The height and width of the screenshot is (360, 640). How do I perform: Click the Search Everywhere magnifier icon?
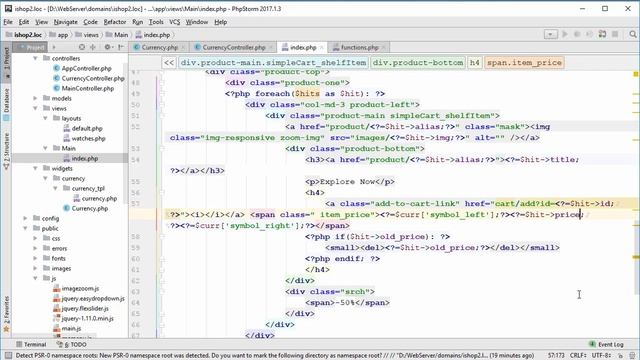click(x=633, y=35)
